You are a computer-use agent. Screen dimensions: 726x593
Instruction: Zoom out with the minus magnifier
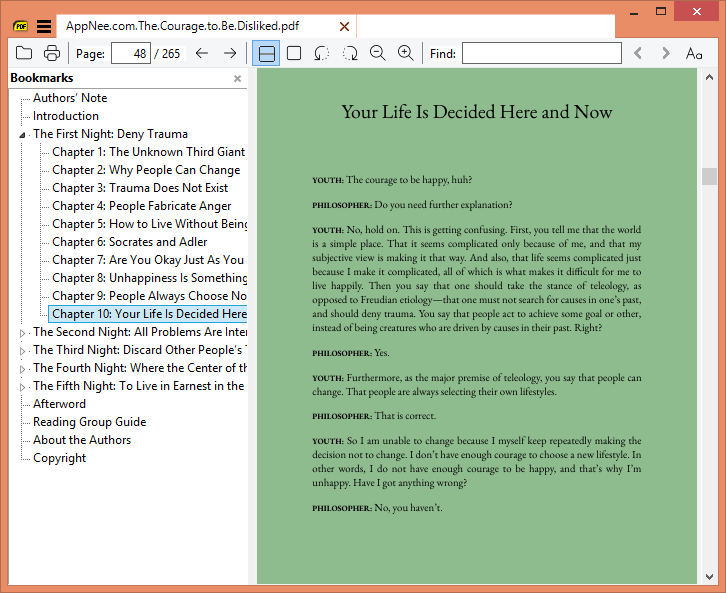378,53
